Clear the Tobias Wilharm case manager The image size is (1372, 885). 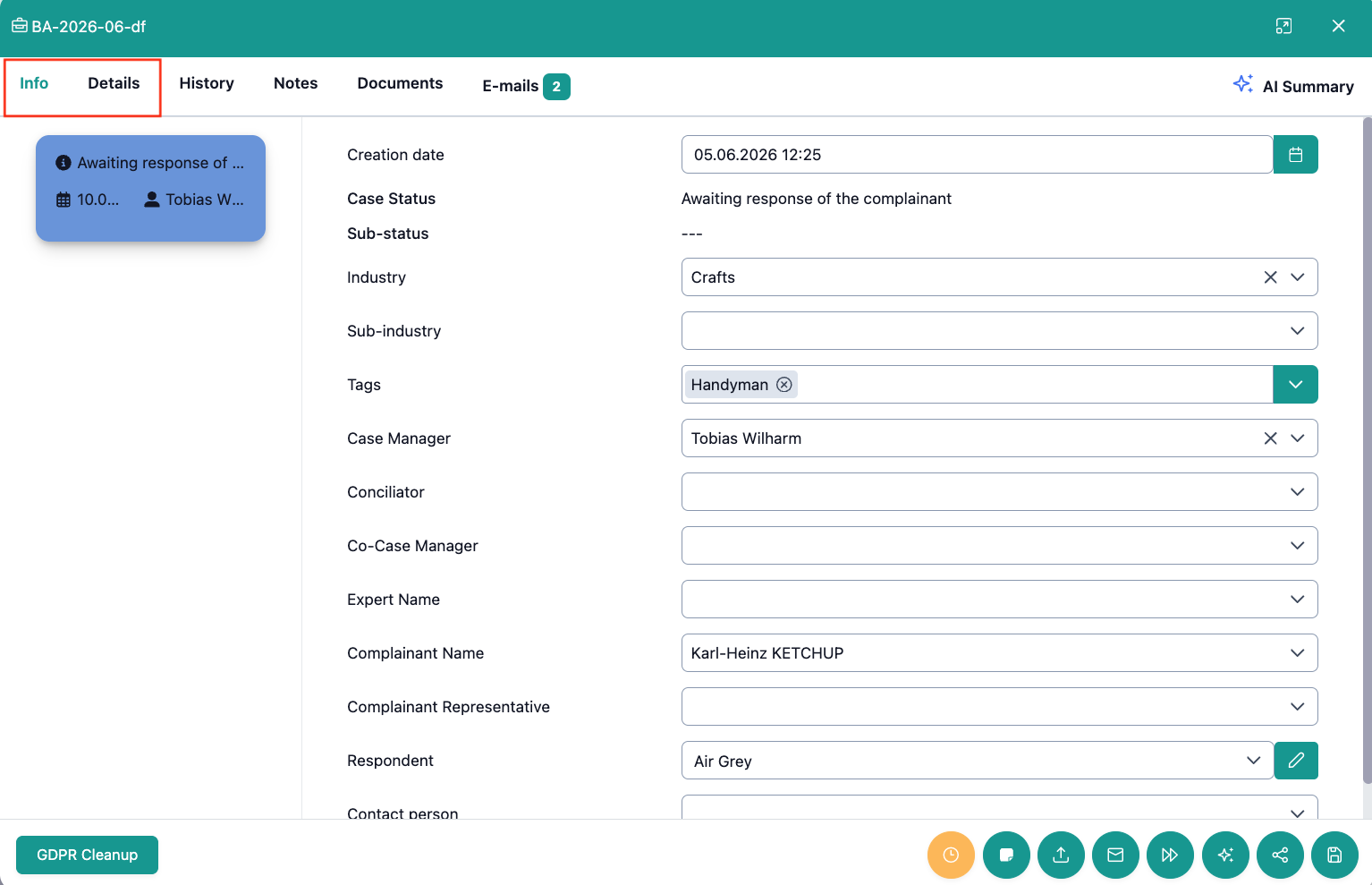tap(1270, 438)
